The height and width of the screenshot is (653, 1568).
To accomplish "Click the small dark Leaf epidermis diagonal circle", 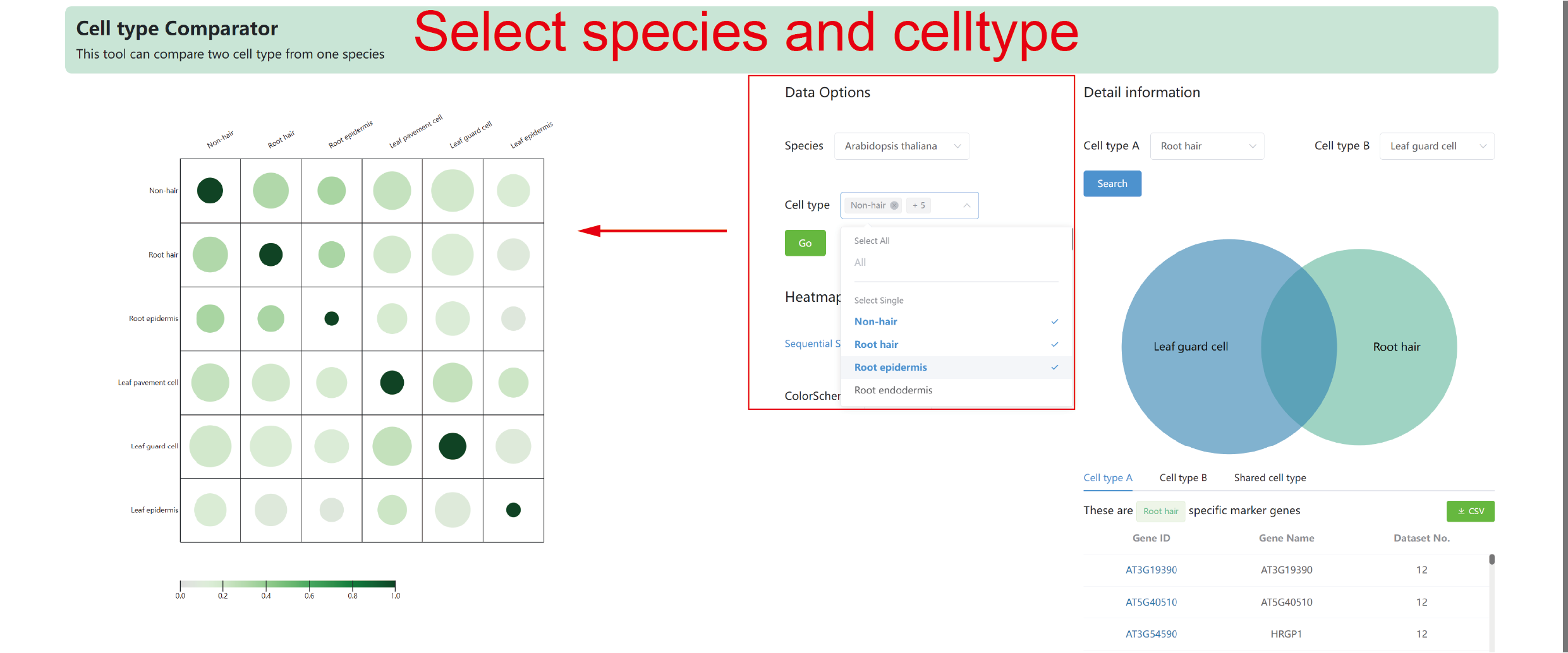I will [513, 510].
